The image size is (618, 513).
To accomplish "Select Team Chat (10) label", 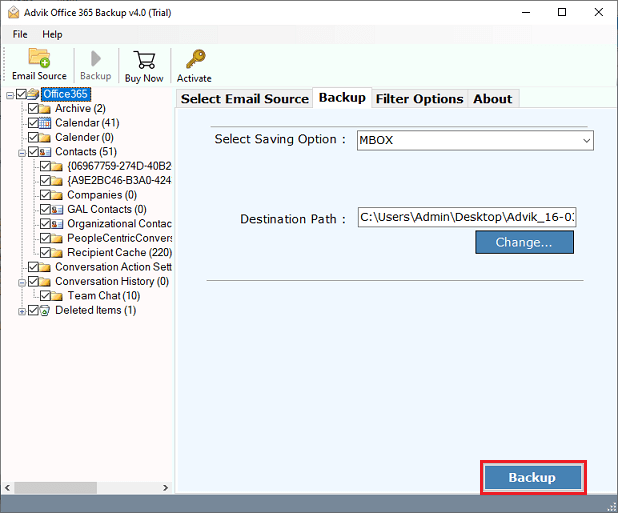I will click(104, 296).
